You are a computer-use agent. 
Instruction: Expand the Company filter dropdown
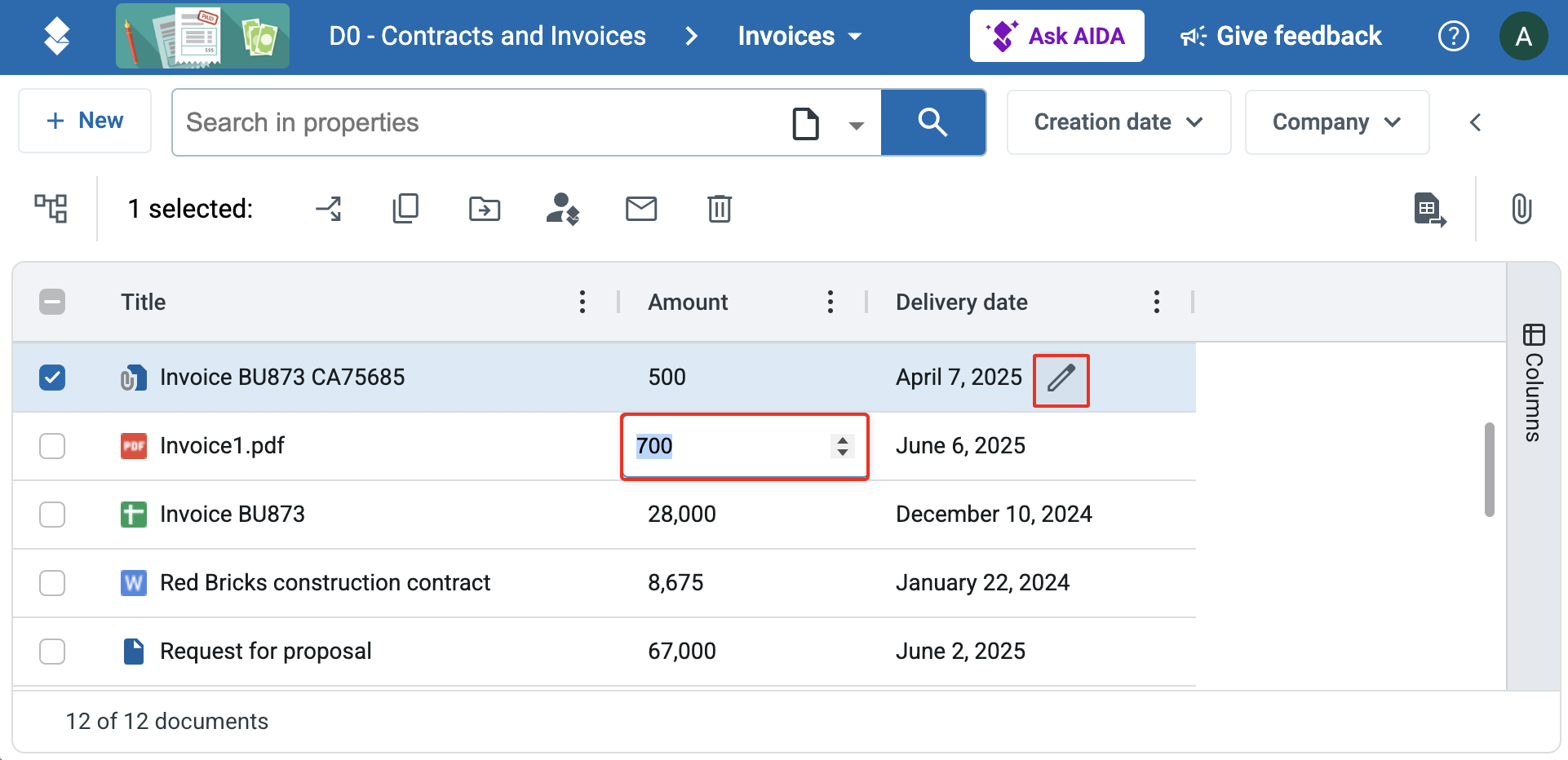[1337, 122]
